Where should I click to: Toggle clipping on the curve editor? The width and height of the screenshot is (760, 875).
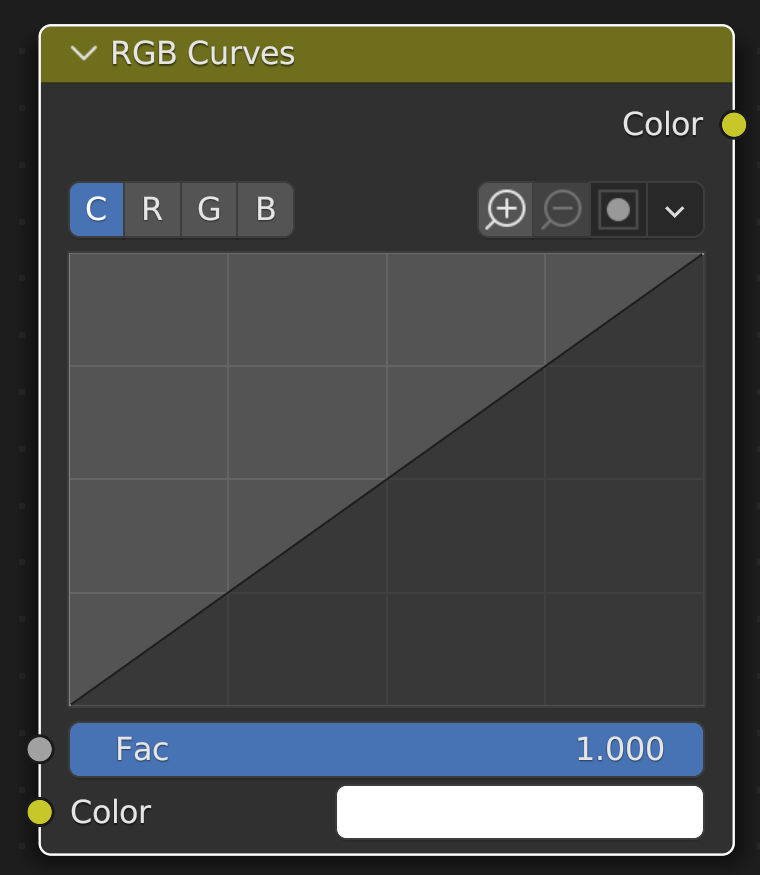click(618, 210)
